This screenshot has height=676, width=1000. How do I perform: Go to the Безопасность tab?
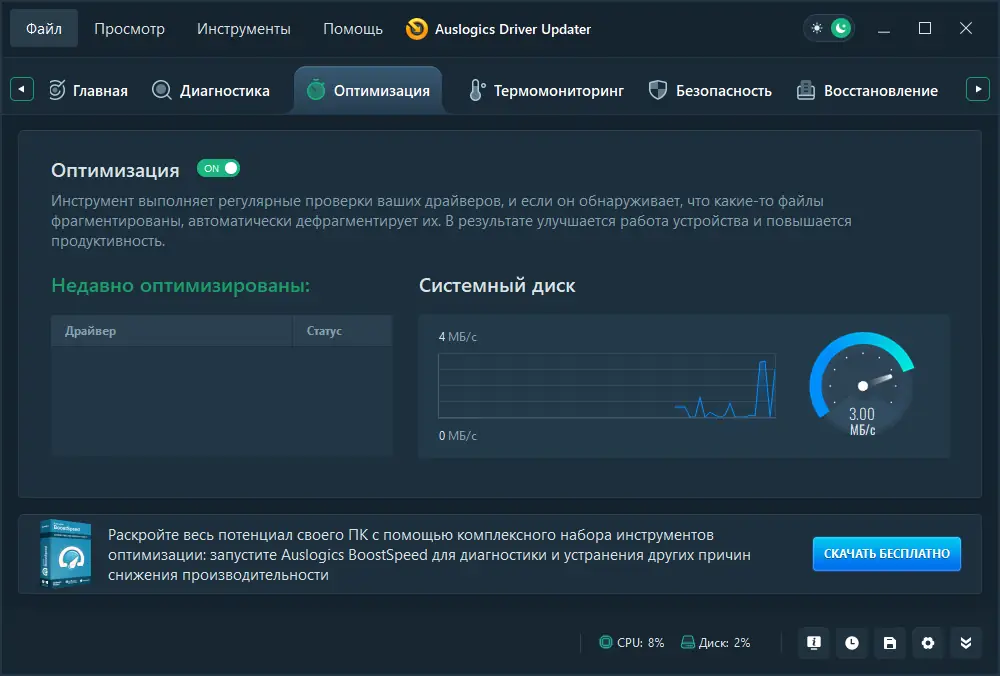click(710, 91)
